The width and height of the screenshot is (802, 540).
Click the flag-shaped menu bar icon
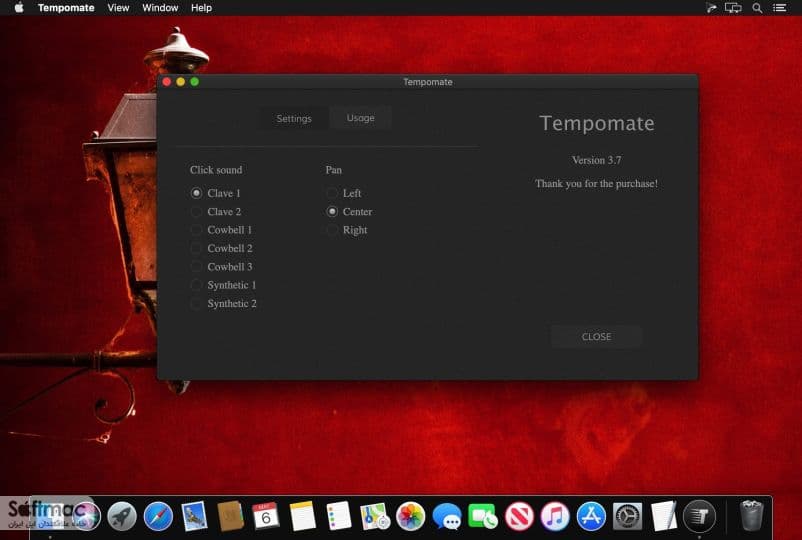pyautogui.click(x=711, y=8)
